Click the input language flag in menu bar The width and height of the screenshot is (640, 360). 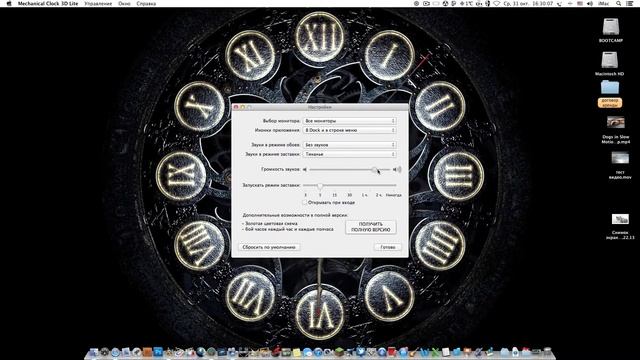580,3
